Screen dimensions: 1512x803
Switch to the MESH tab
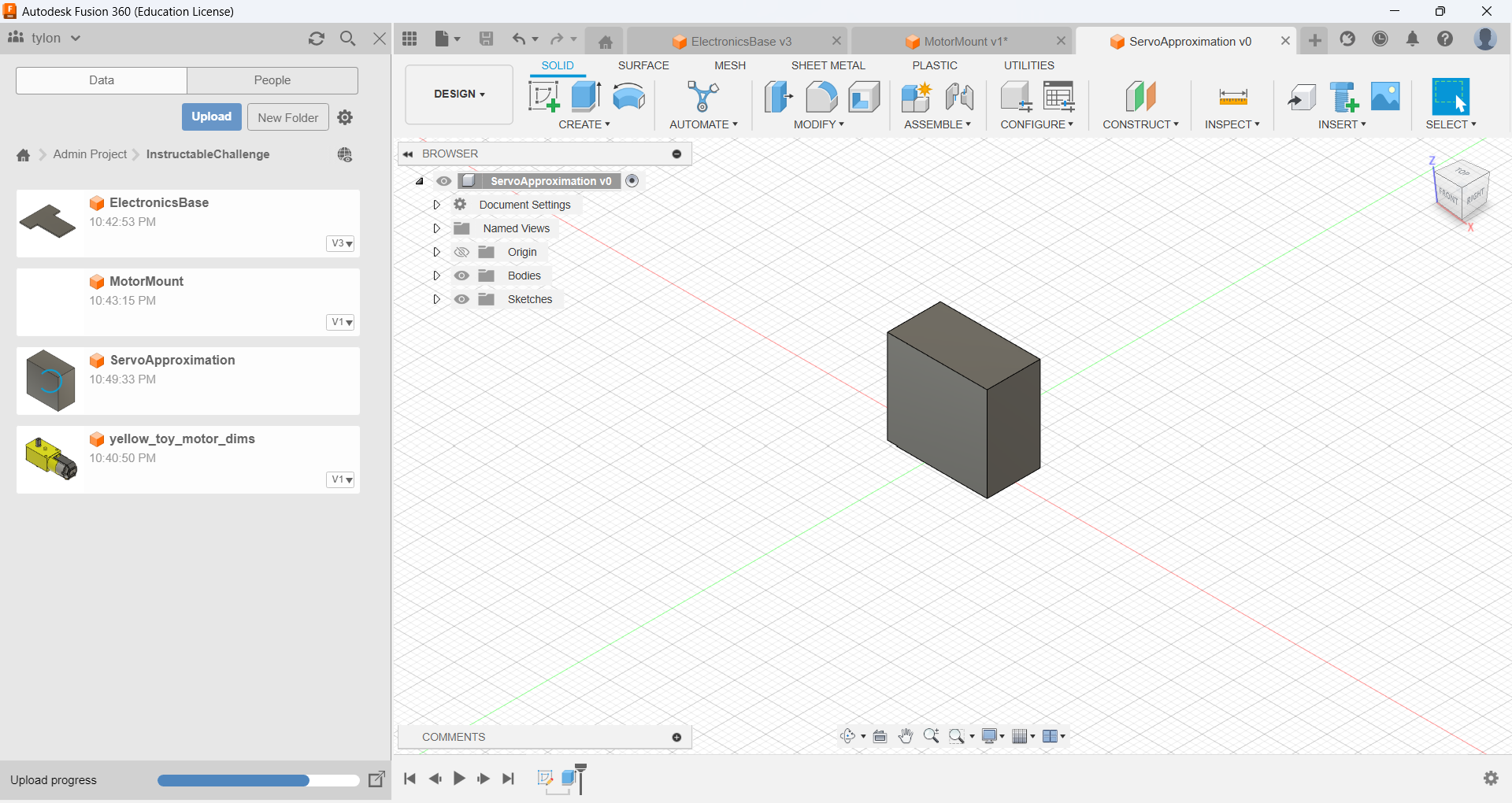coord(730,65)
